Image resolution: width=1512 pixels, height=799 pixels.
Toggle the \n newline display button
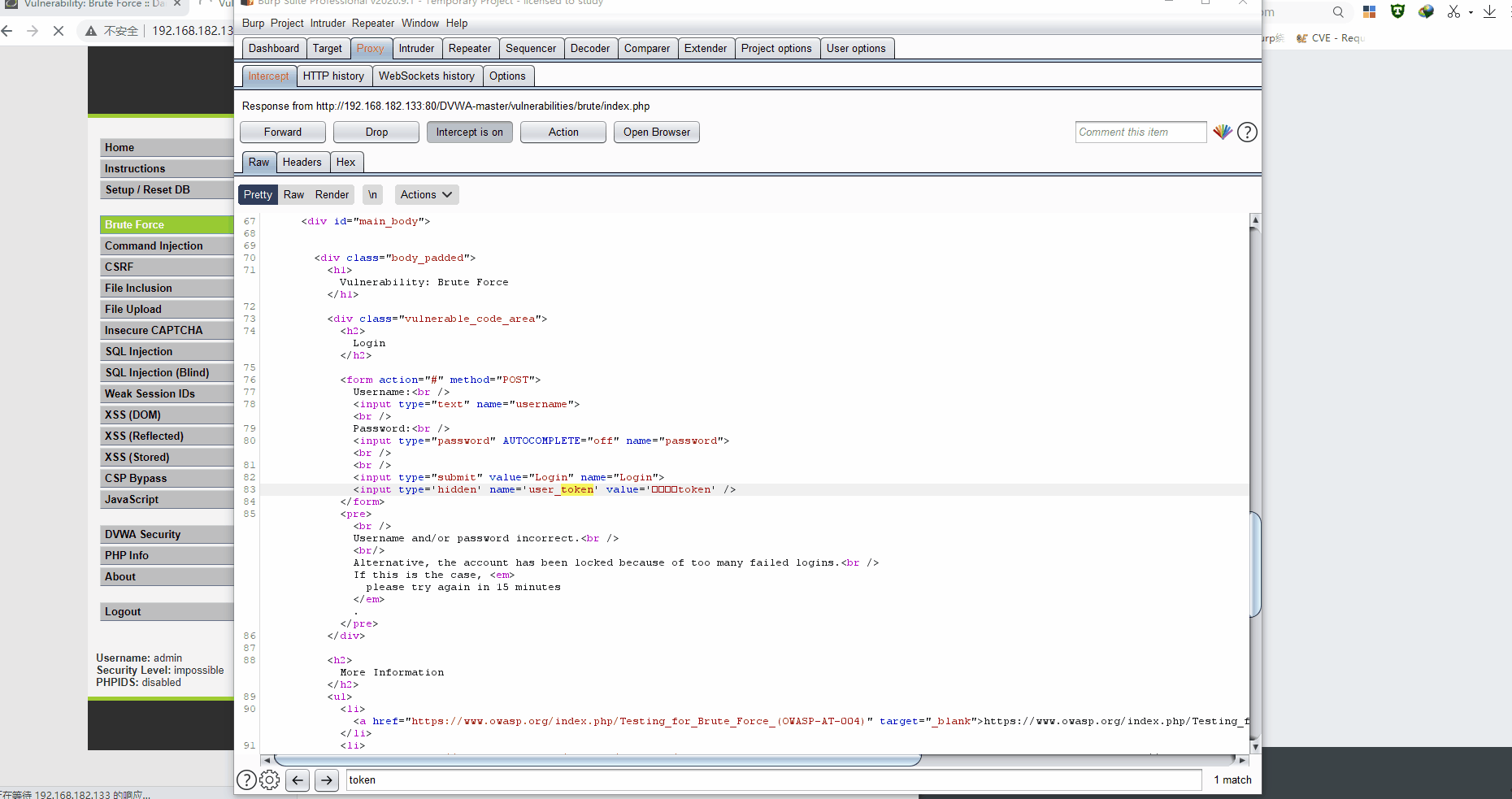pyautogui.click(x=372, y=195)
